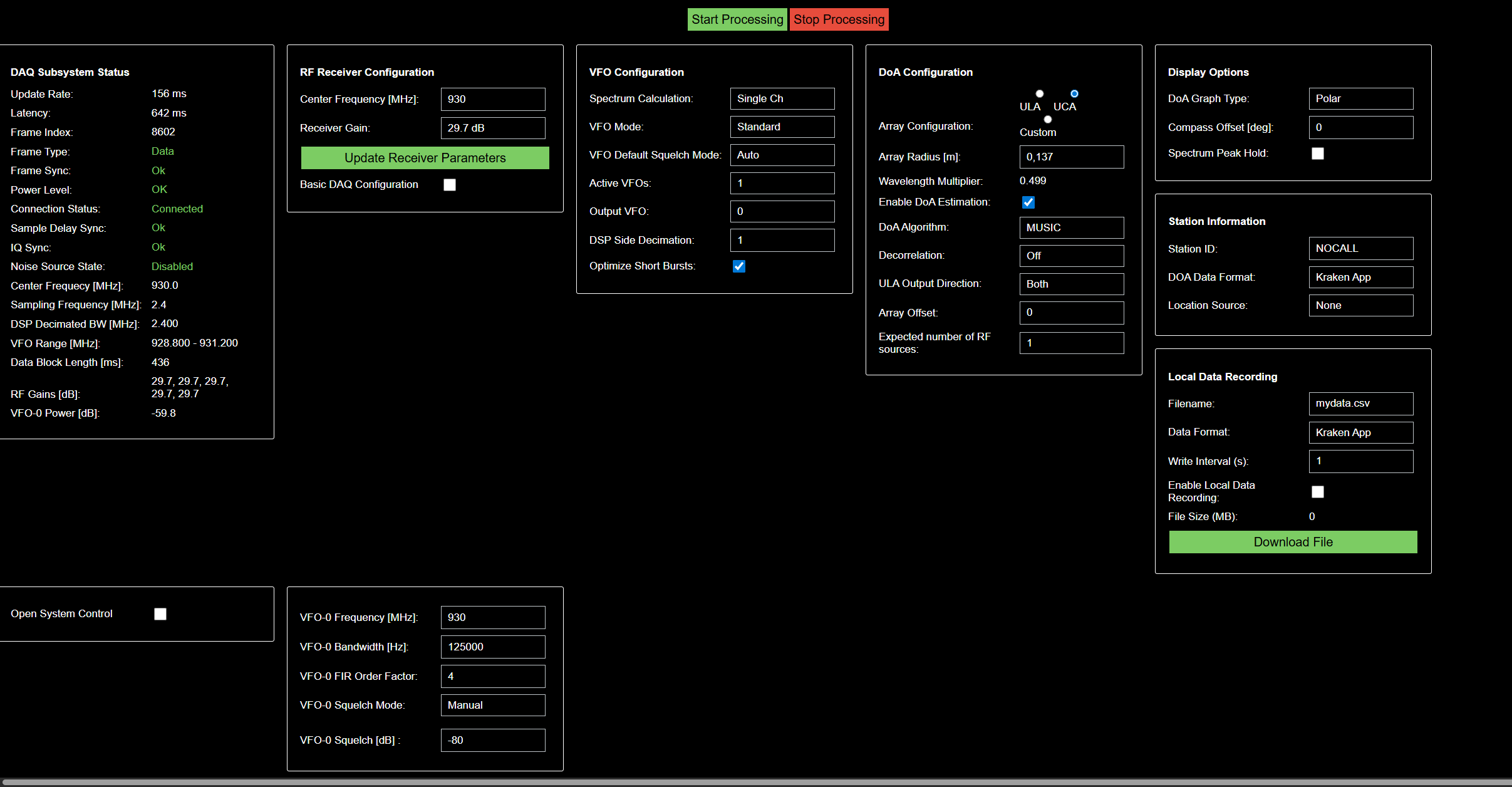Viewport: 1512px width, 787px height.
Task: Toggle Basic DAQ Configuration checkbox
Action: pyautogui.click(x=450, y=185)
